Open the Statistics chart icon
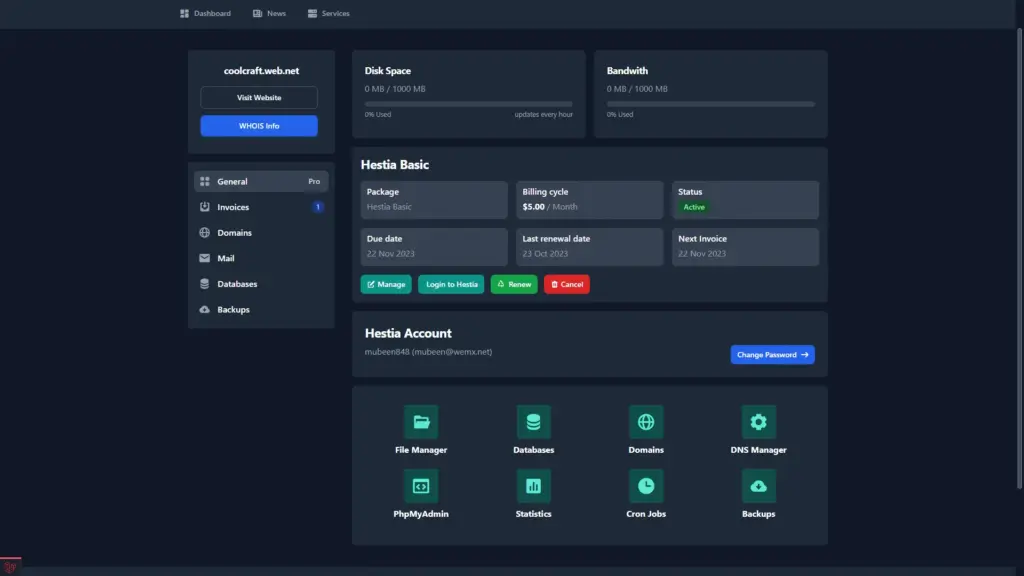The height and width of the screenshot is (576, 1024). [533, 486]
